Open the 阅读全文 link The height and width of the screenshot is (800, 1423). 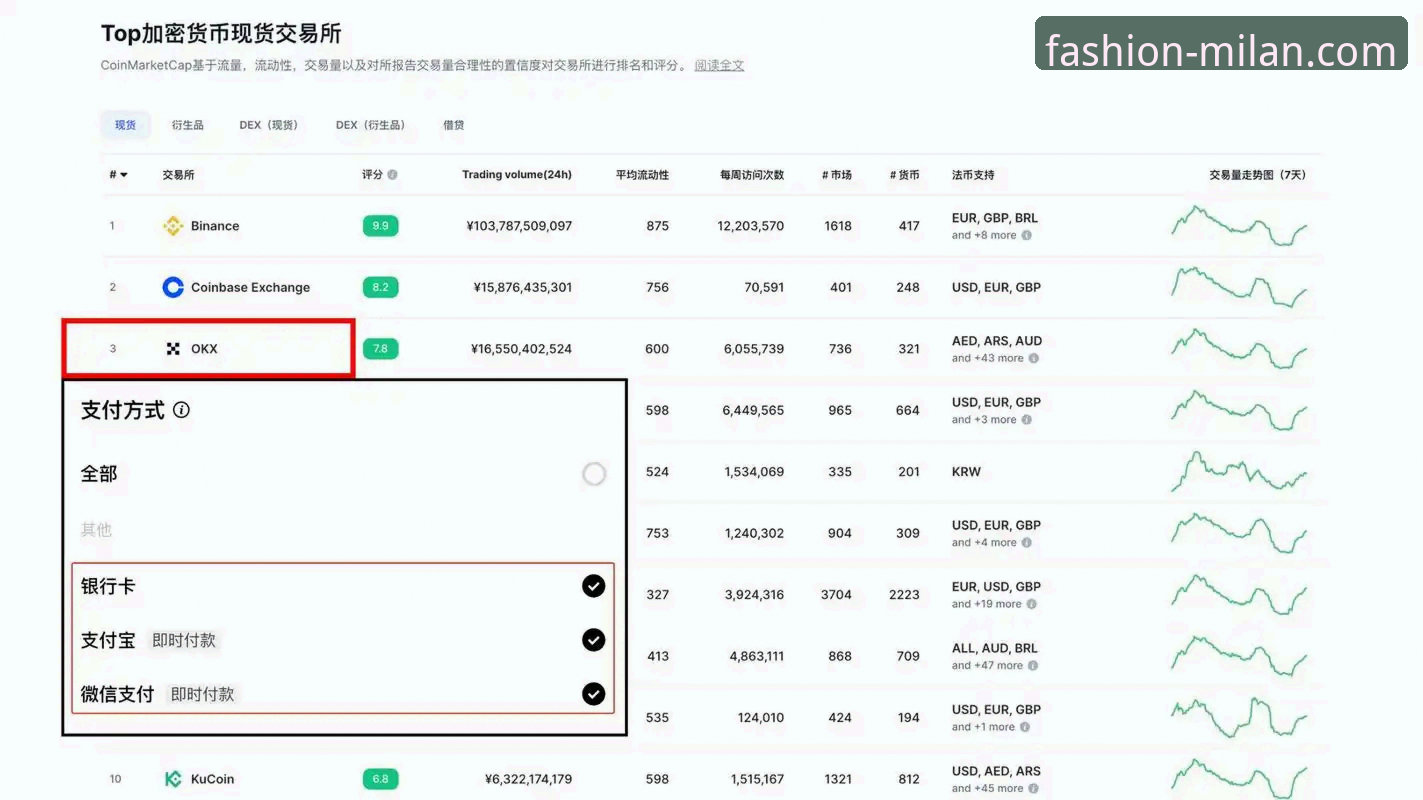719,65
